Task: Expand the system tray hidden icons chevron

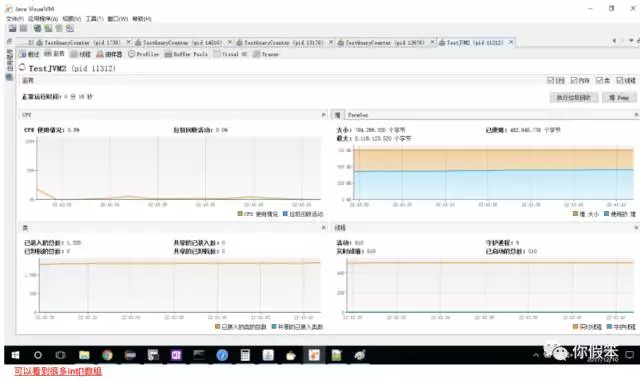Action: coord(536,355)
